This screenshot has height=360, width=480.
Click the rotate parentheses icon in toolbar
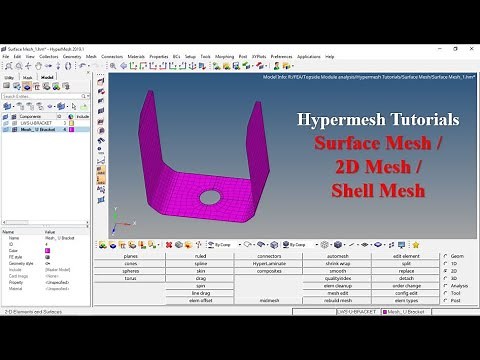click(x=68, y=66)
